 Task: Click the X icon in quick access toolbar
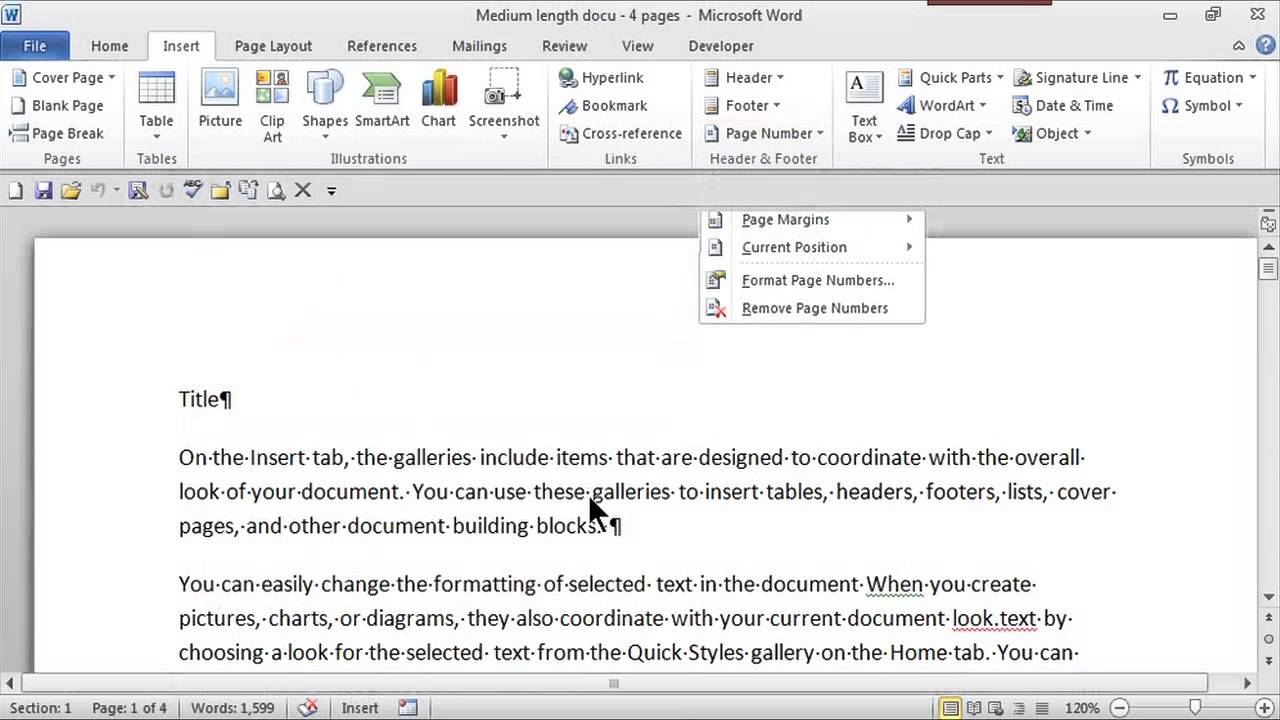coord(303,190)
